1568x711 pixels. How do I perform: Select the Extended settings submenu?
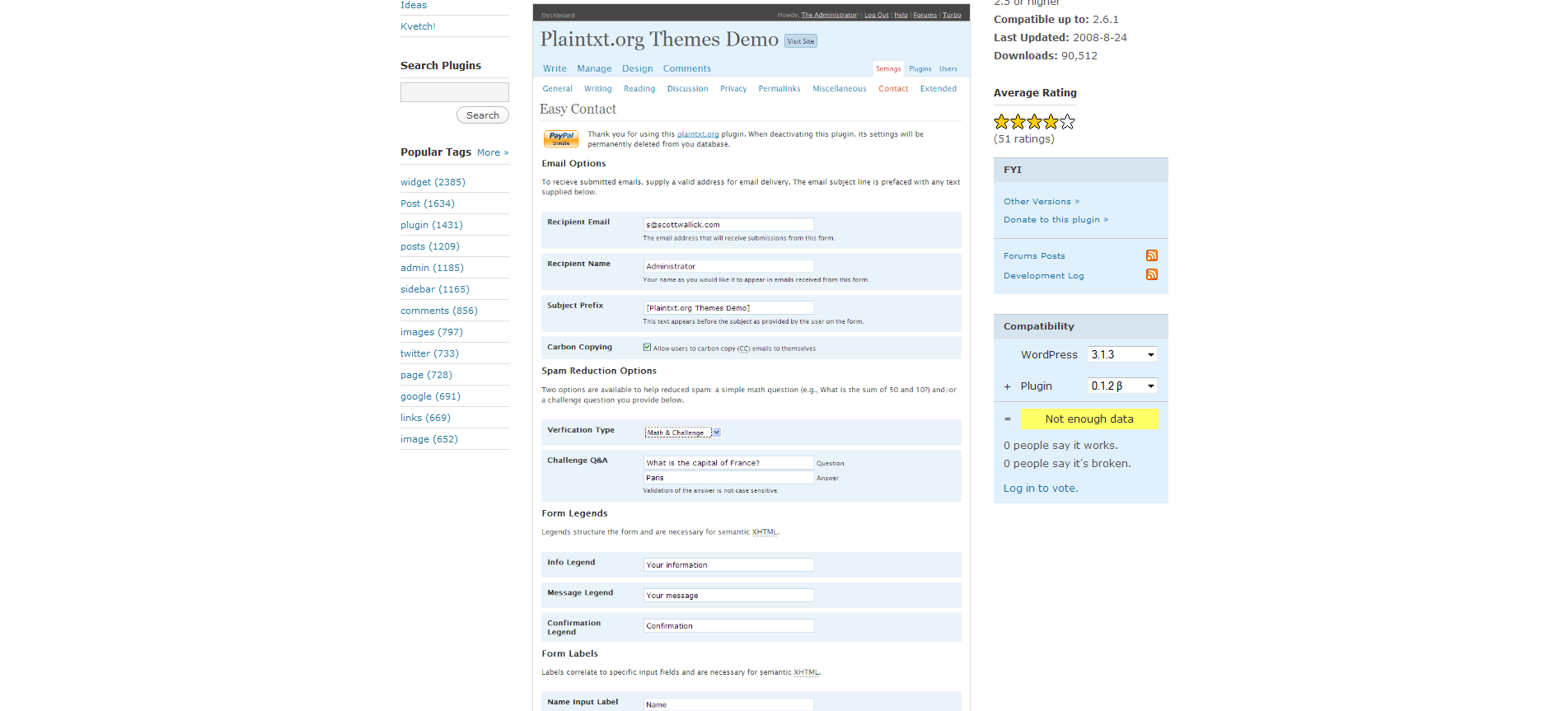pos(938,88)
